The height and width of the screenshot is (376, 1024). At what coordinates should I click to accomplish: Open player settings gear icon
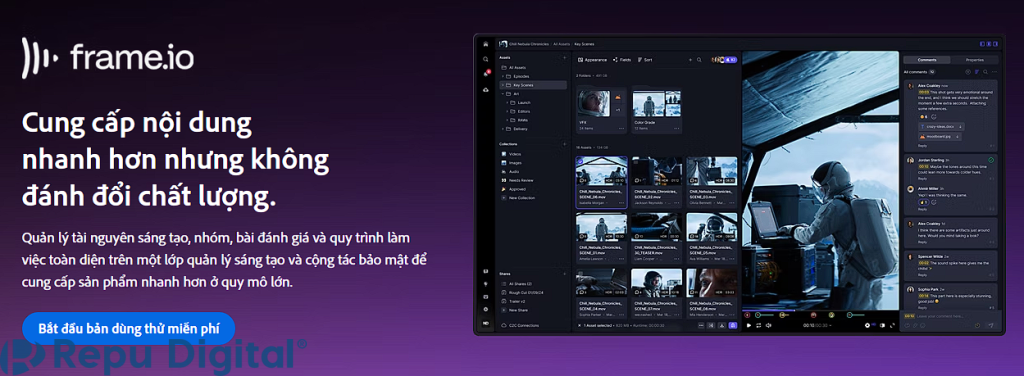(x=867, y=325)
